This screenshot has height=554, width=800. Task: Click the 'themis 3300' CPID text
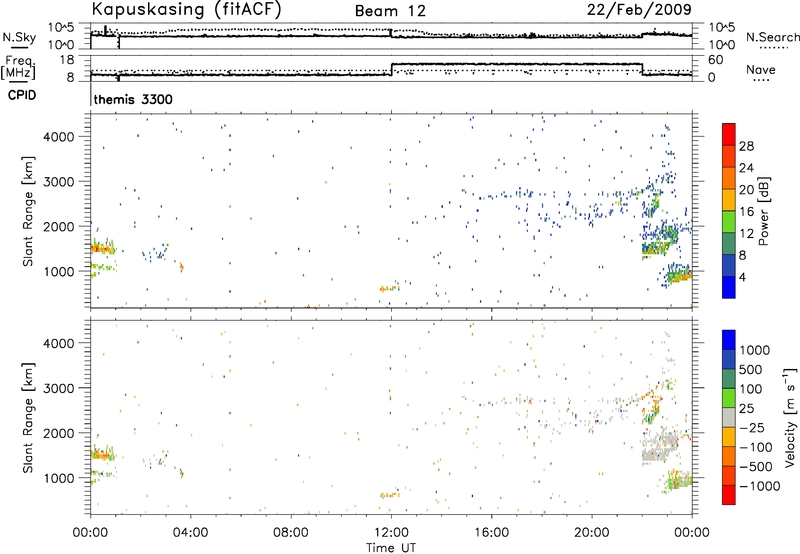pos(133,99)
